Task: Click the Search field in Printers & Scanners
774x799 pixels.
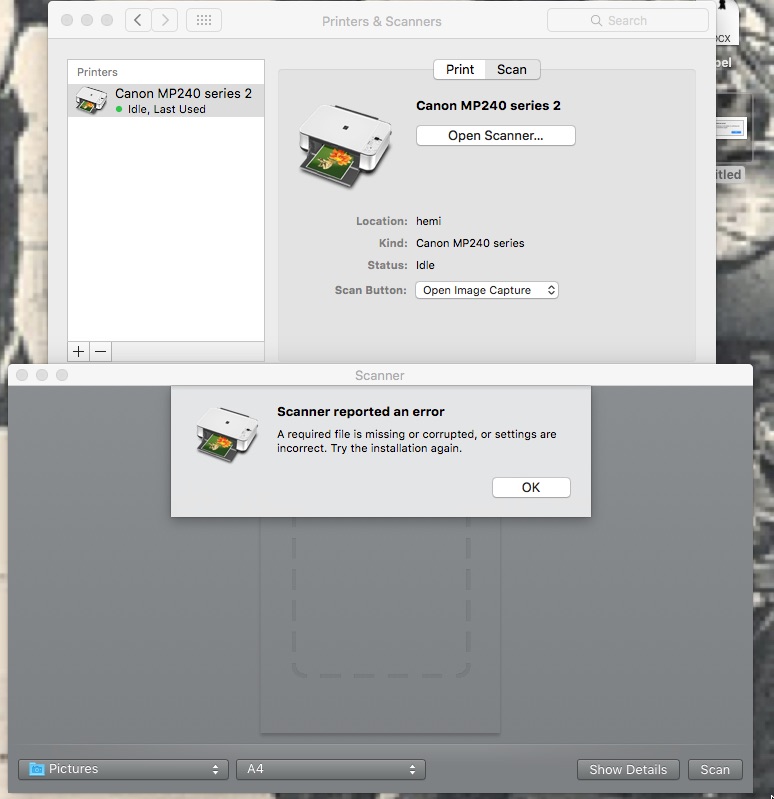Action: tap(627, 21)
